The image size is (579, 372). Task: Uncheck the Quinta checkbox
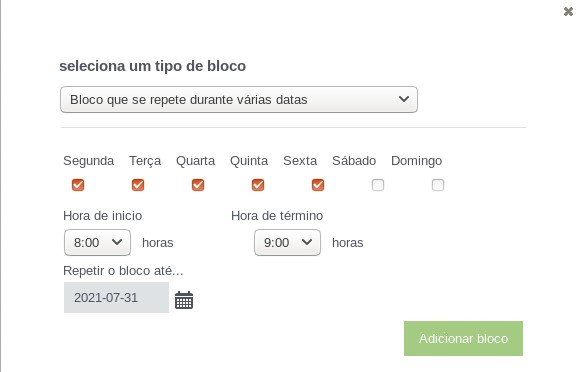pyautogui.click(x=258, y=185)
